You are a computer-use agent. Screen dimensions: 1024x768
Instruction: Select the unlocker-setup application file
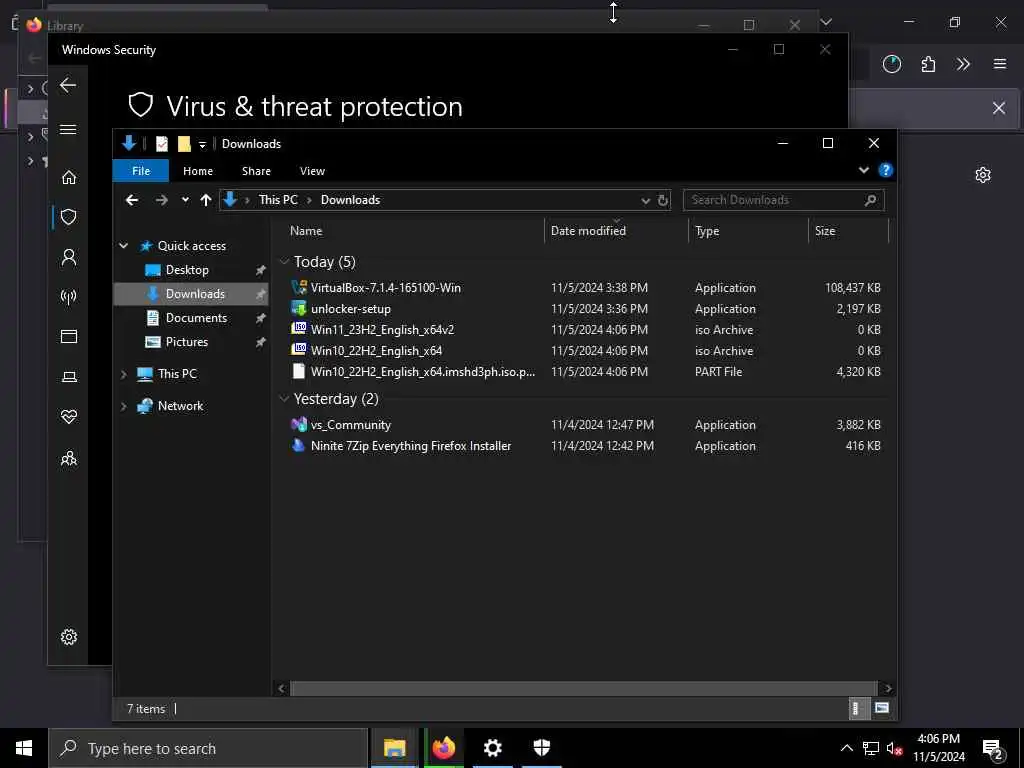coord(351,308)
